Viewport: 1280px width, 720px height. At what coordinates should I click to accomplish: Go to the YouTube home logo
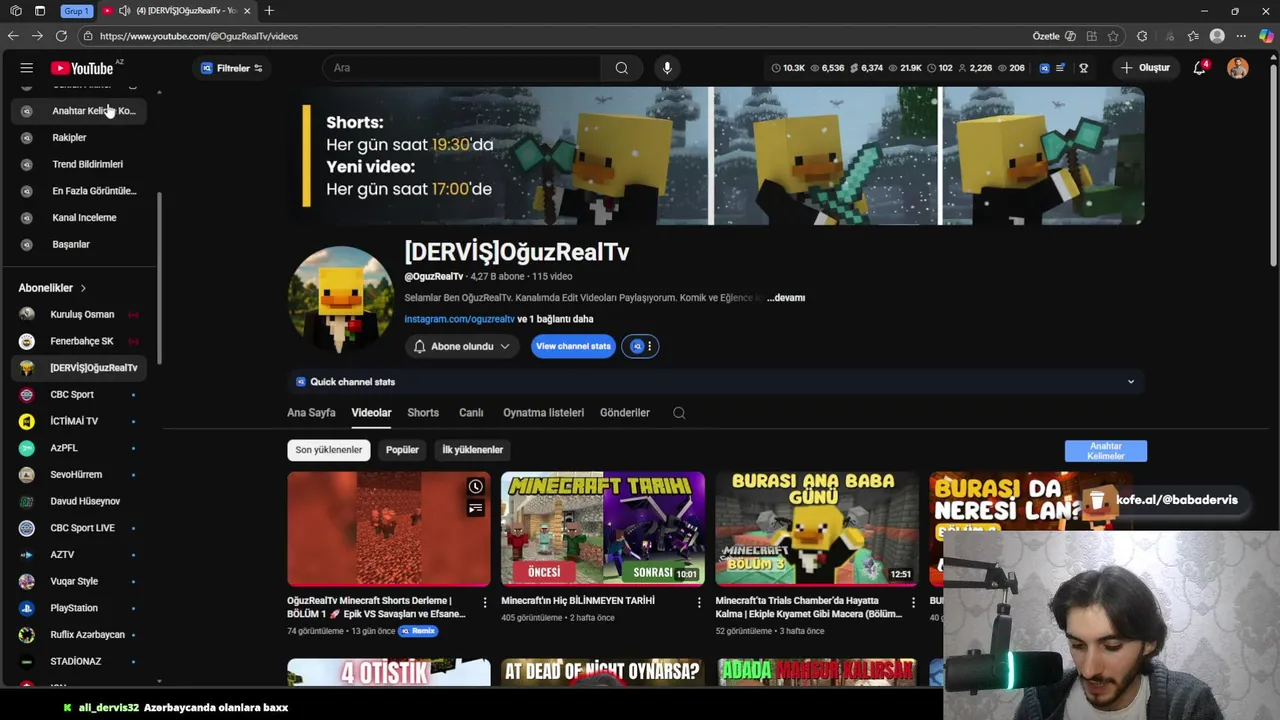[x=83, y=68]
